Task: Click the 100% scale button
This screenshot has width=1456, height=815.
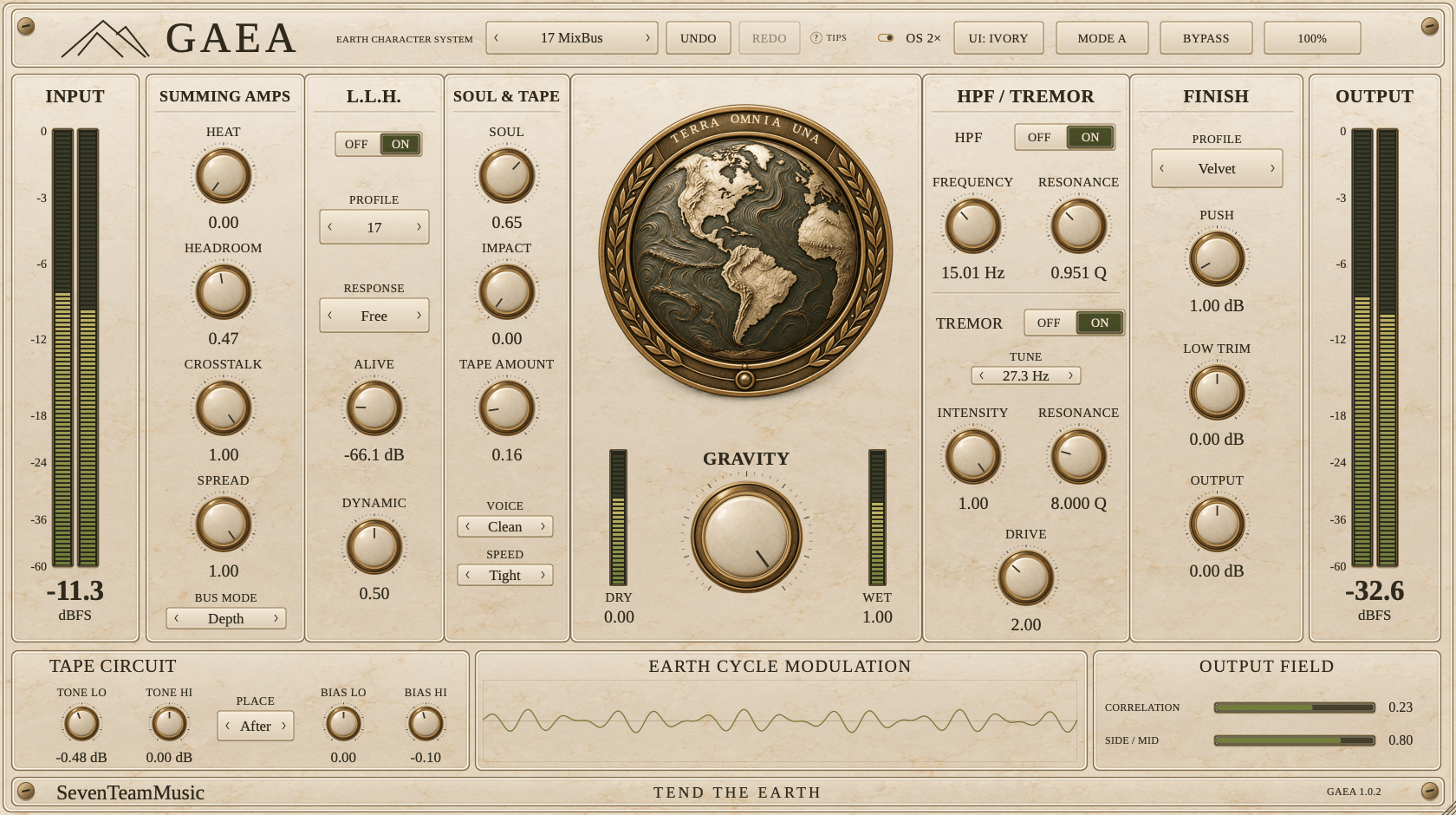Action: click(1312, 38)
